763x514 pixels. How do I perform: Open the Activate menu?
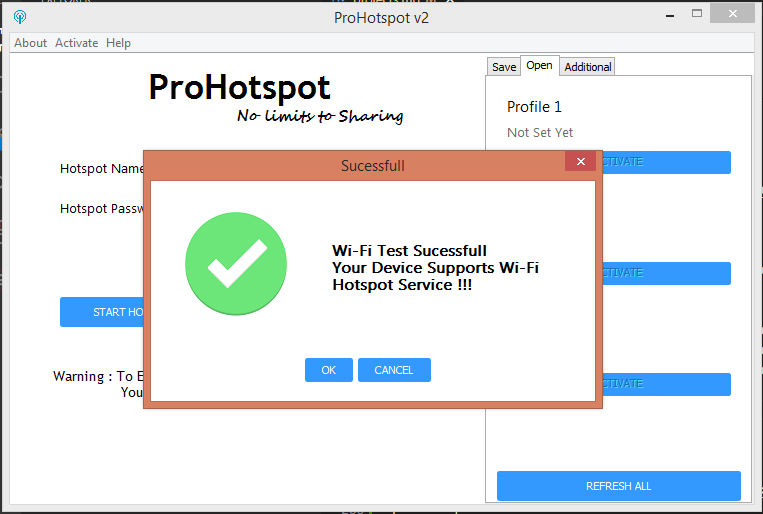pyautogui.click(x=76, y=43)
